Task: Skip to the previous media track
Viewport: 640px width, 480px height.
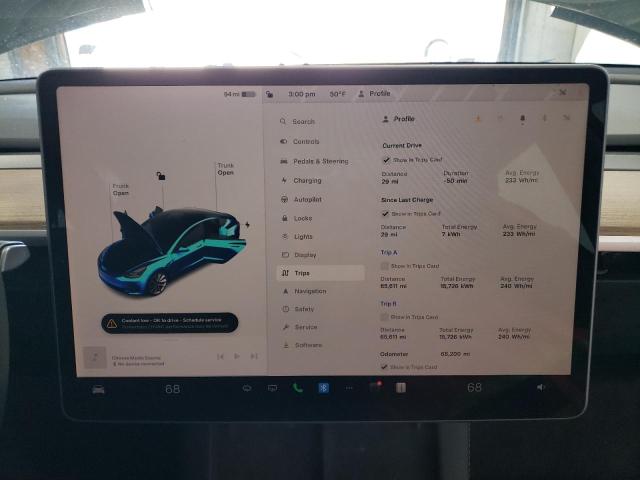Action: coord(220,357)
